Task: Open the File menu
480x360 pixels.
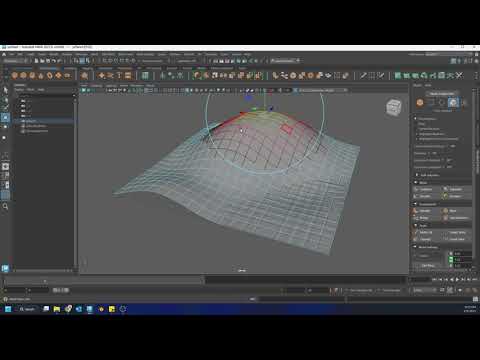Action: pyautogui.click(x=12, y=54)
